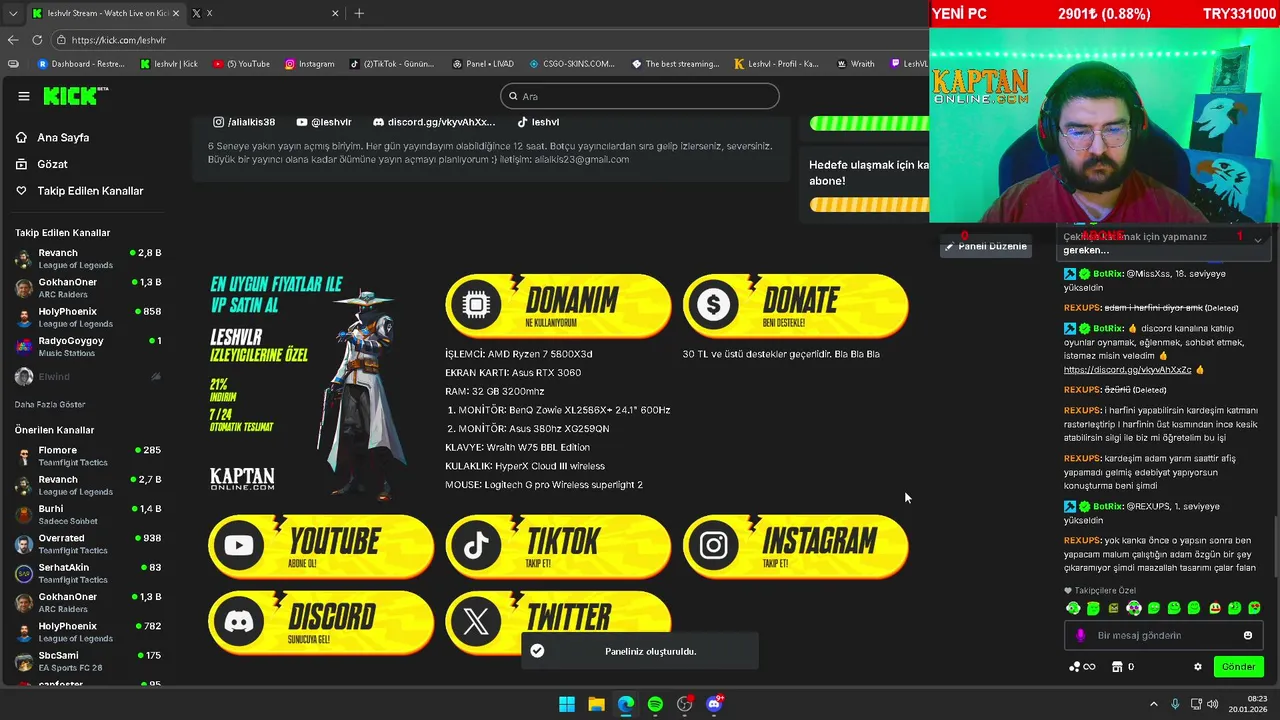Screen dimensions: 1280x720
Task: Reload the page with refresh icon
Action: pyautogui.click(x=37, y=40)
